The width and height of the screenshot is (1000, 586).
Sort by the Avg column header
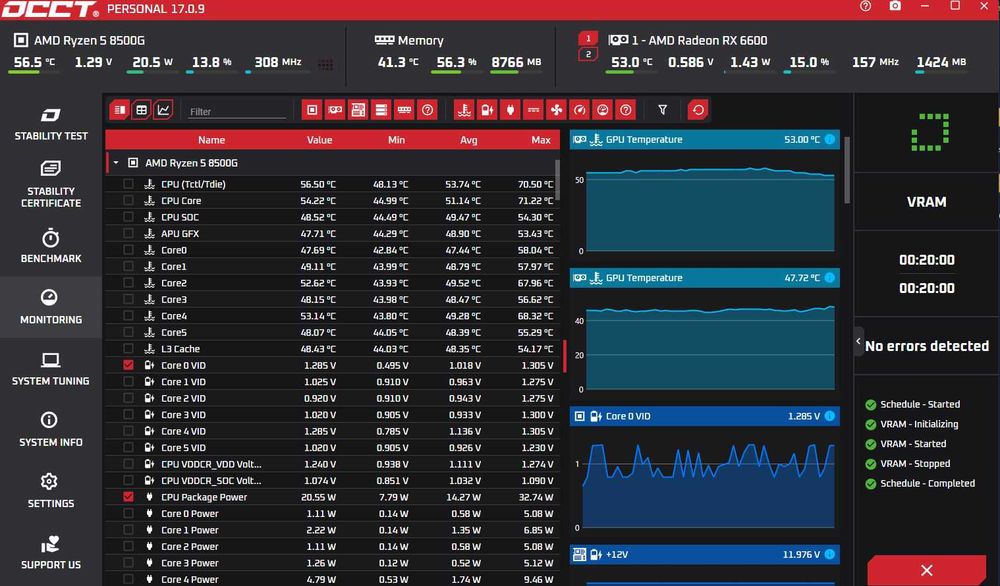(x=469, y=140)
